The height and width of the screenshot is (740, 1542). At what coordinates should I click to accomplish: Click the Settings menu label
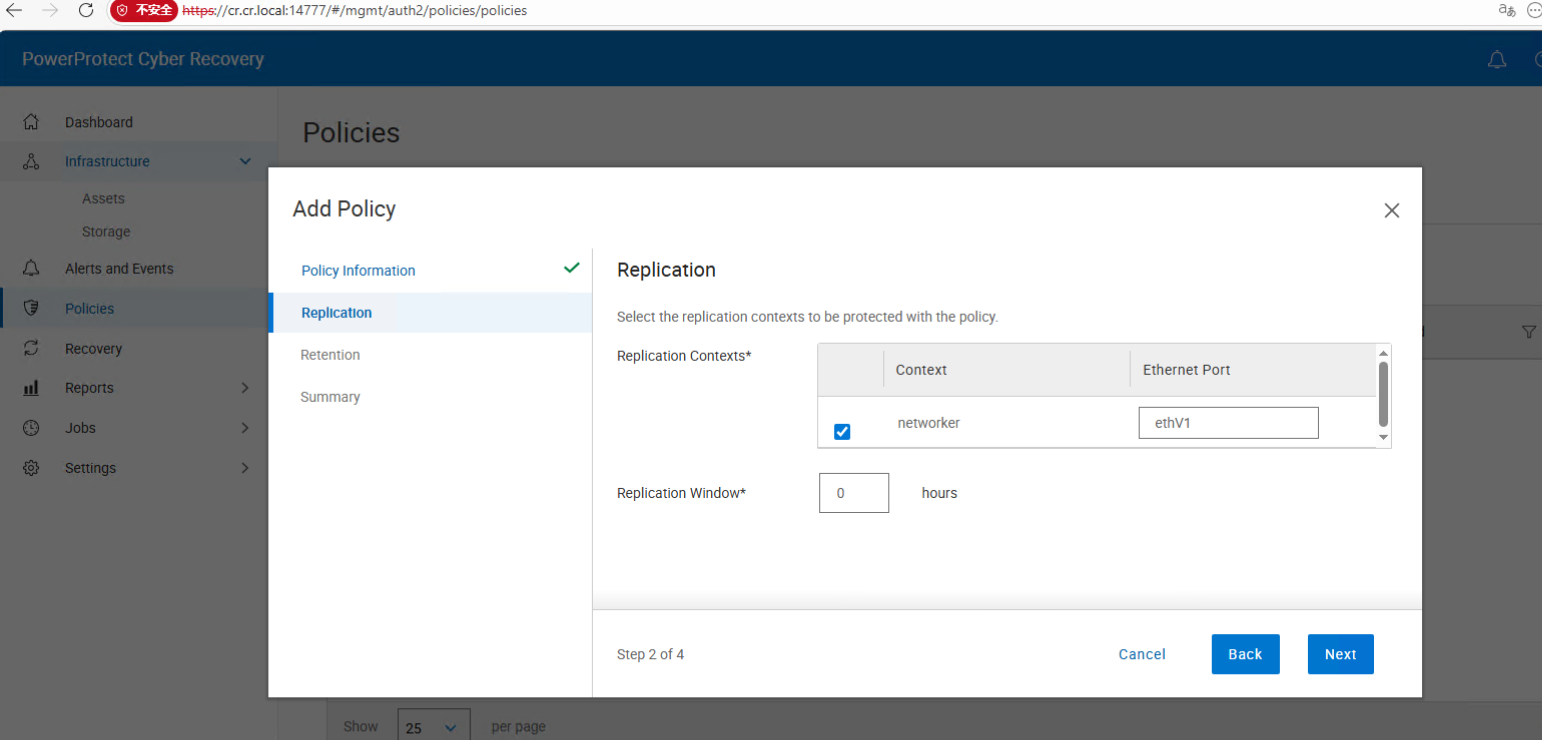(x=90, y=468)
